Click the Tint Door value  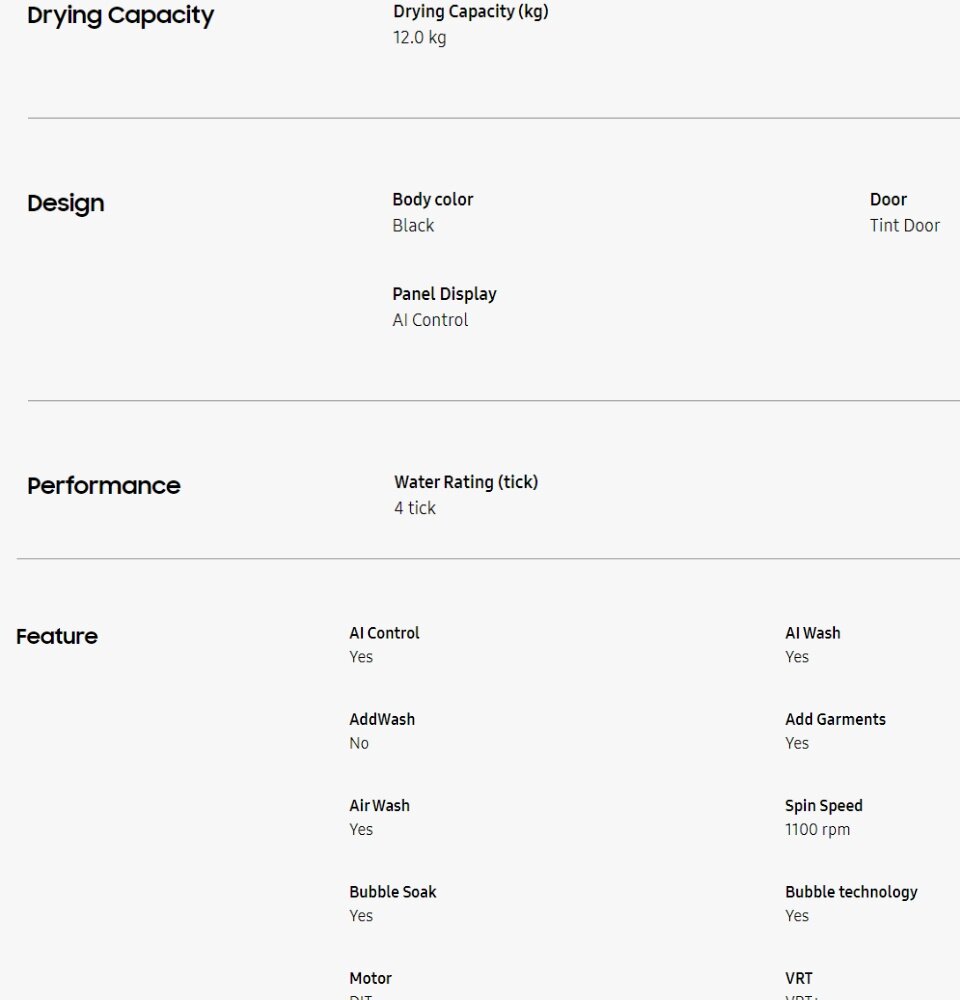(905, 226)
